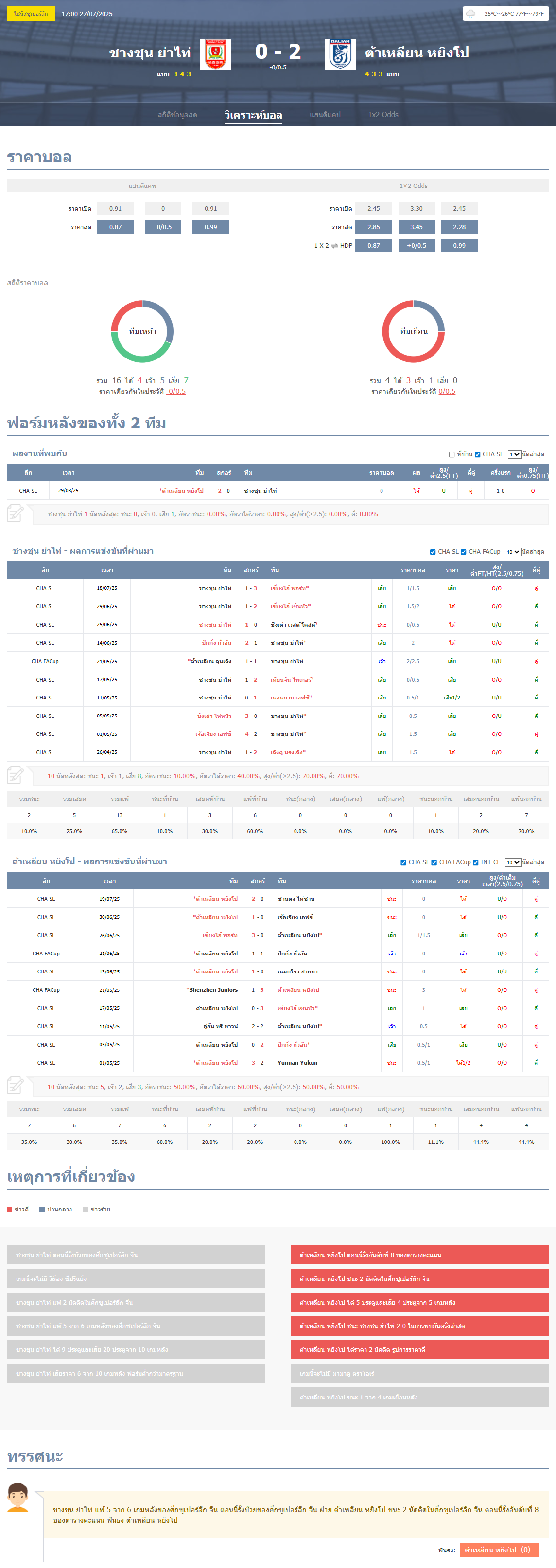Click live handicap line -0/0.5
This screenshot has height=1568, width=556.
[x=163, y=227]
